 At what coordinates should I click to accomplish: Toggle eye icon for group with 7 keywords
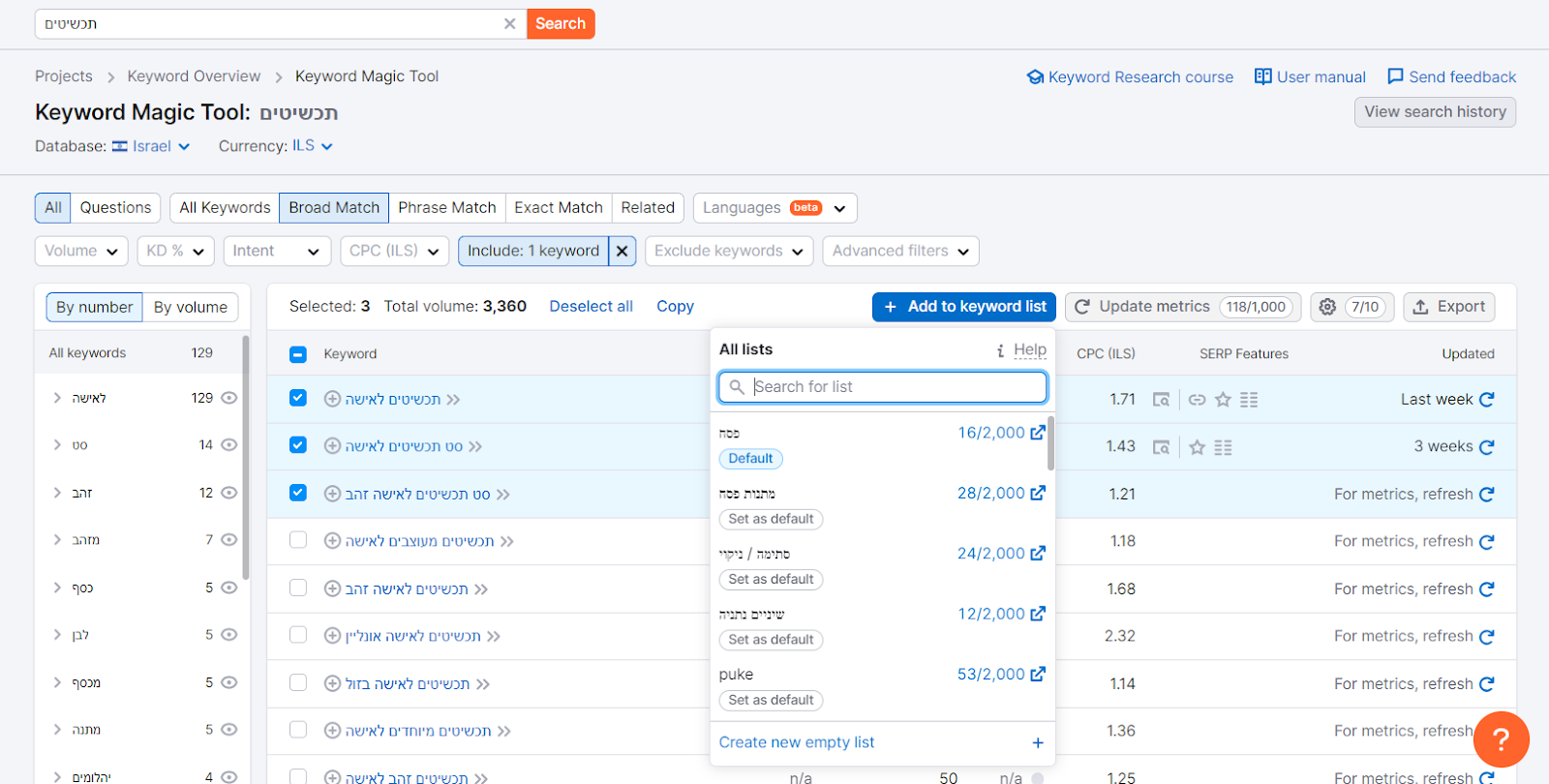[228, 540]
